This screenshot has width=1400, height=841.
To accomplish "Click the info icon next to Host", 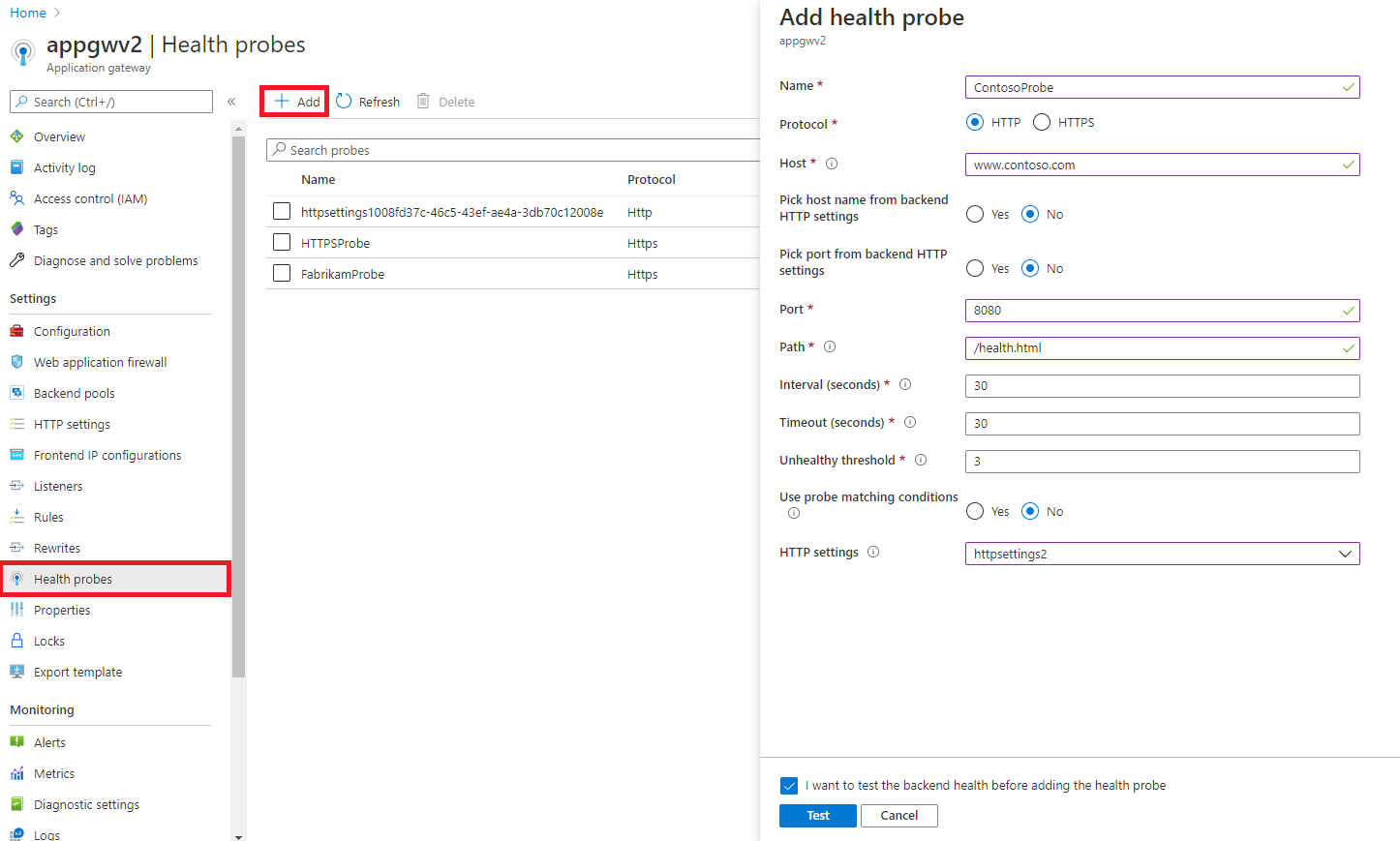I will pos(832,164).
